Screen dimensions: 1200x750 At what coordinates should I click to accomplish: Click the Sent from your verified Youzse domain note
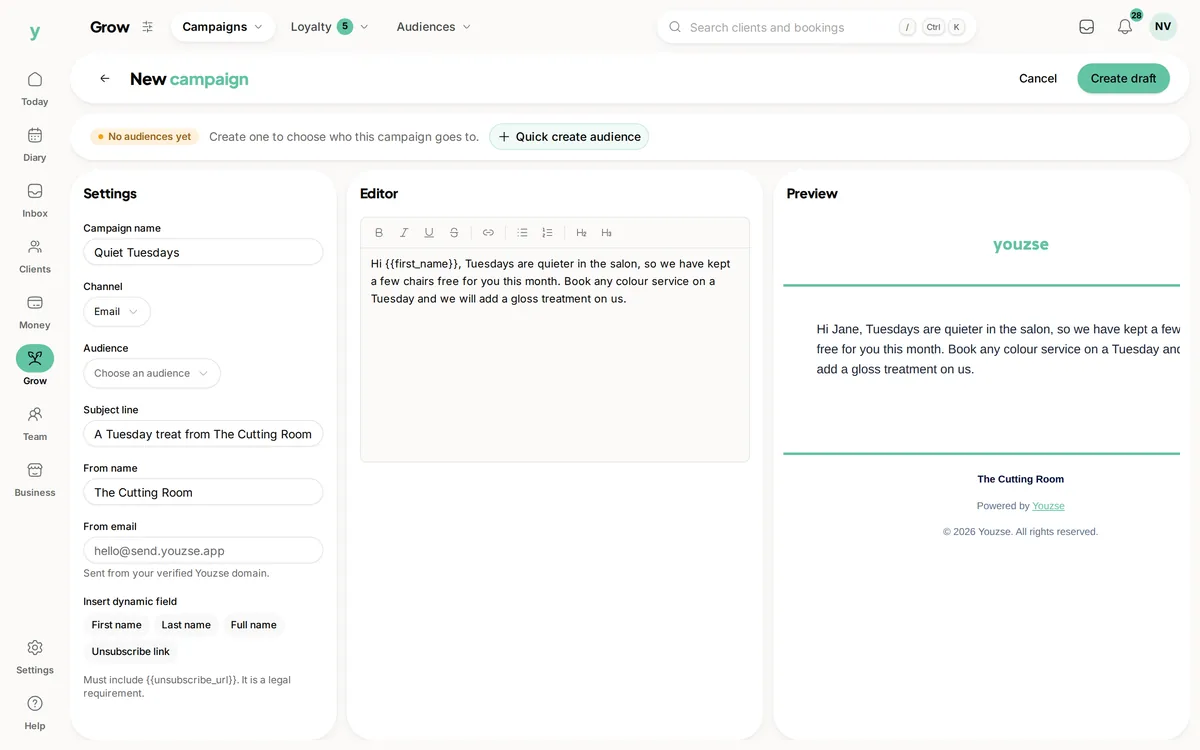(x=176, y=573)
